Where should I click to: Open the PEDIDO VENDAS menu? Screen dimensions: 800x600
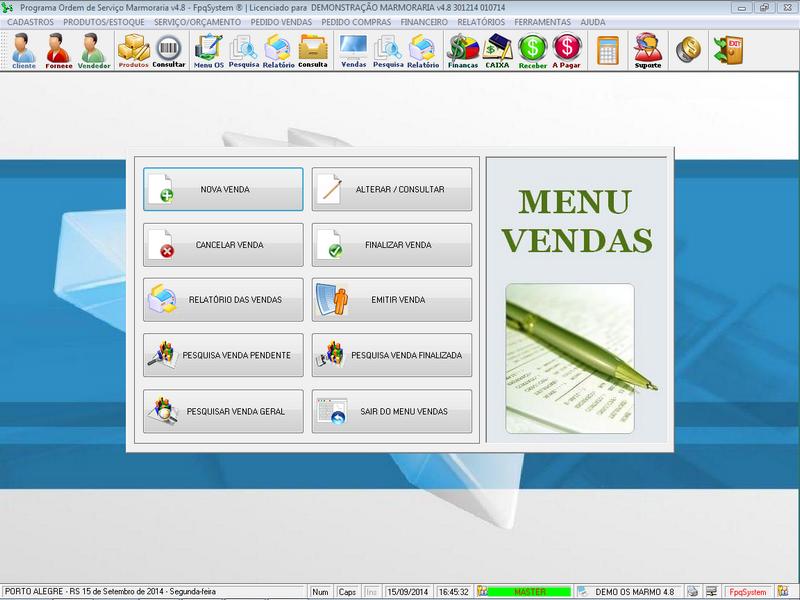pos(281,22)
